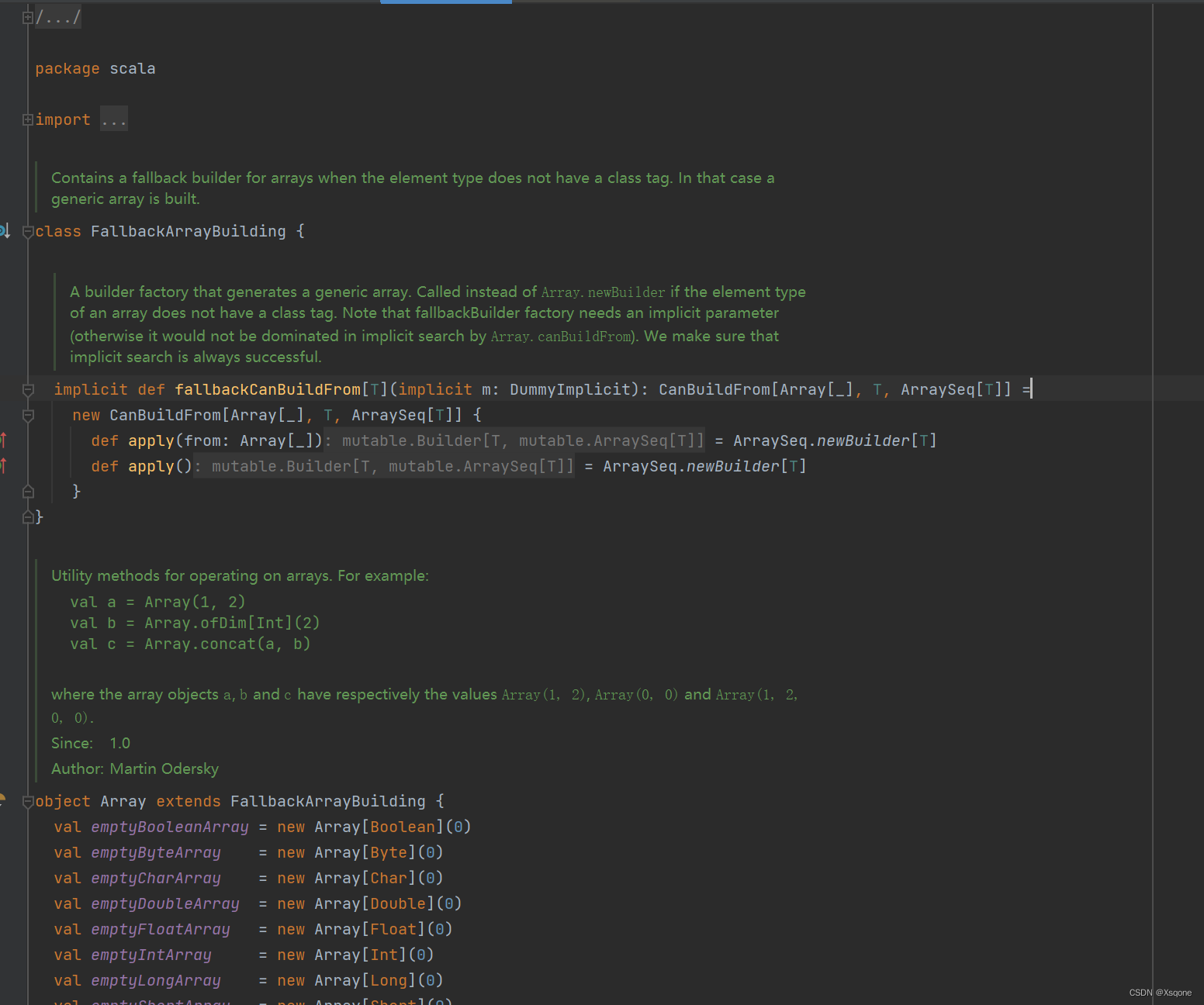
Task: Click the type inlay hint after apply(from: Array[_])
Action: tap(514, 440)
